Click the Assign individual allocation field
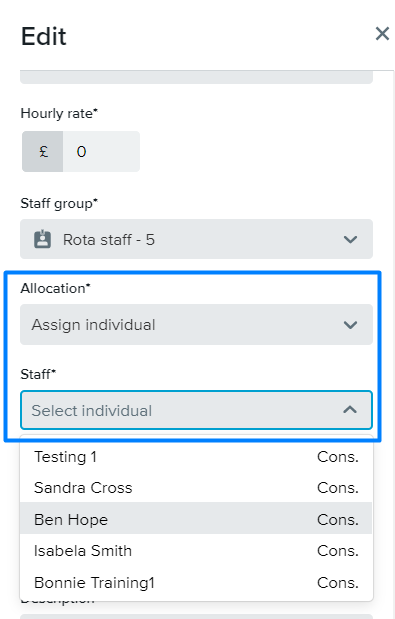 (x=197, y=325)
